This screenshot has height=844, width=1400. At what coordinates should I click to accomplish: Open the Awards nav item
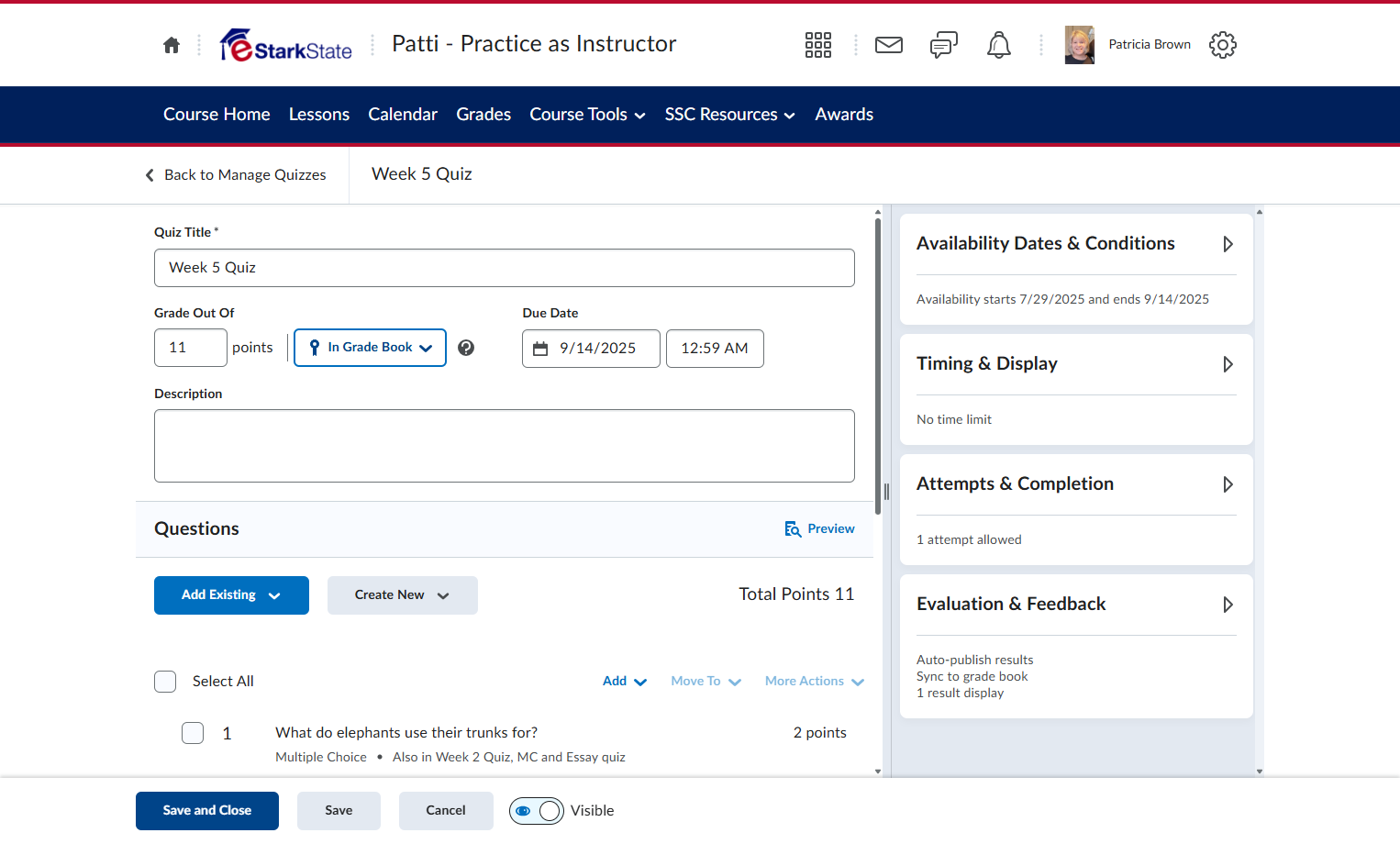pos(844,115)
